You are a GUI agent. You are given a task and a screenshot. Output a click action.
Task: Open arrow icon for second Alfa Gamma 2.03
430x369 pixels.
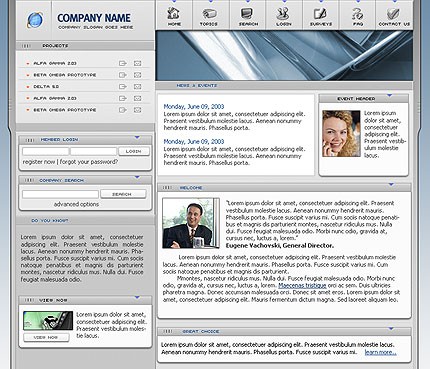tap(123, 98)
